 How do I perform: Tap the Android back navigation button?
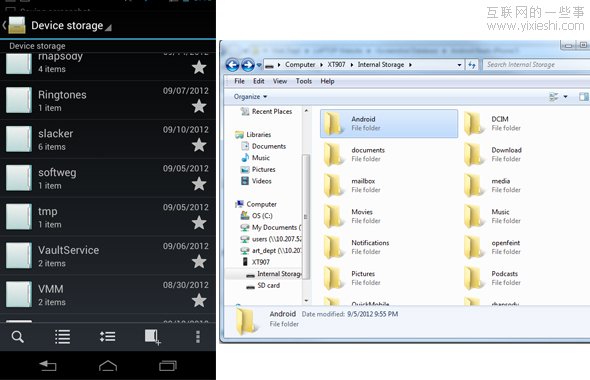(48, 365)
